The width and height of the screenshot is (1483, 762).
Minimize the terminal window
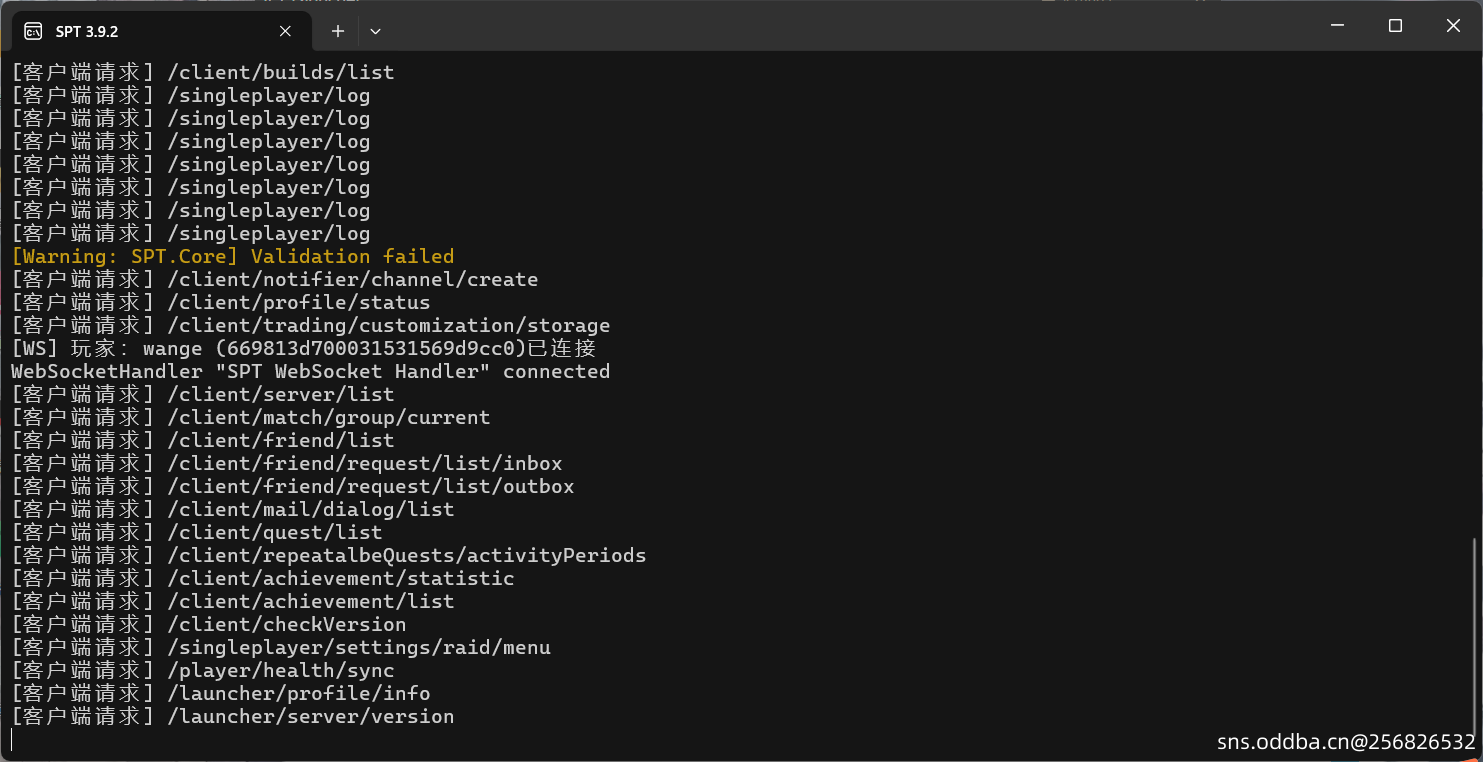click(1337, 26)
